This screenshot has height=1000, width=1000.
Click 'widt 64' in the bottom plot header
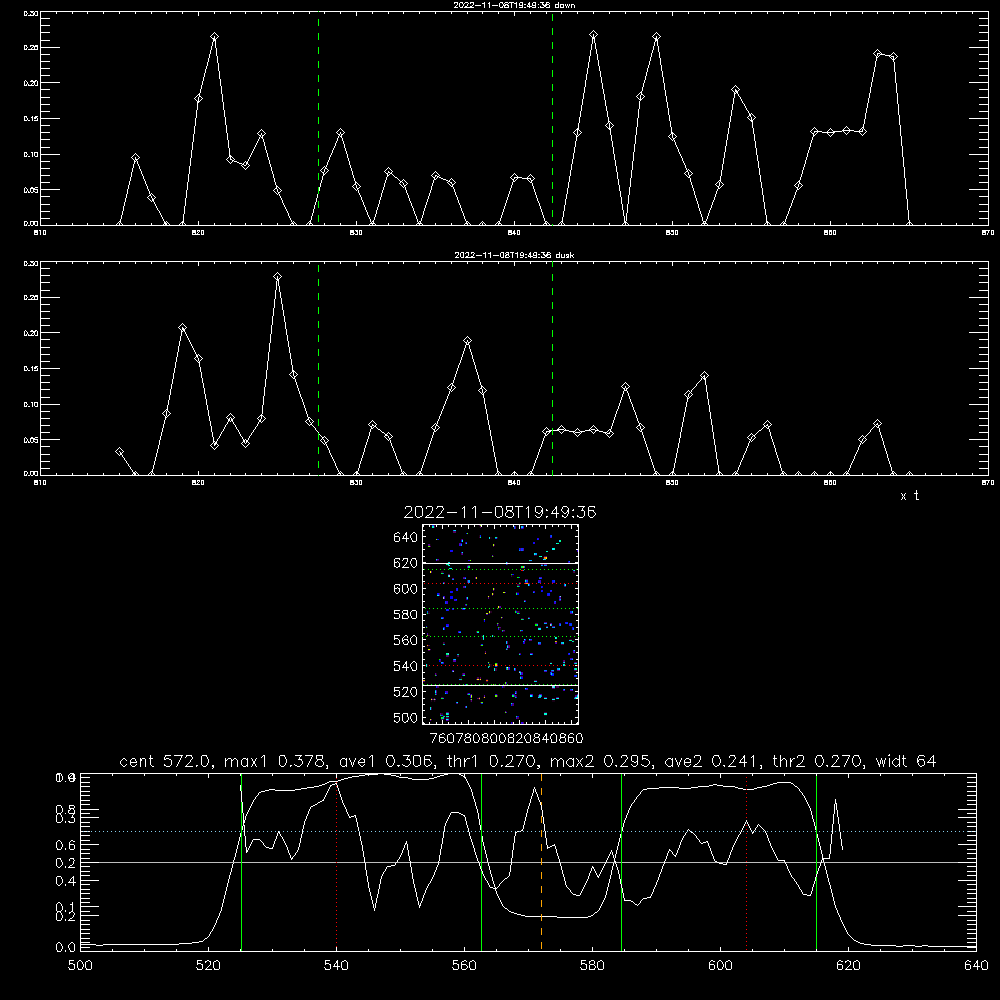pyautogui.click(x=906, y=761)
